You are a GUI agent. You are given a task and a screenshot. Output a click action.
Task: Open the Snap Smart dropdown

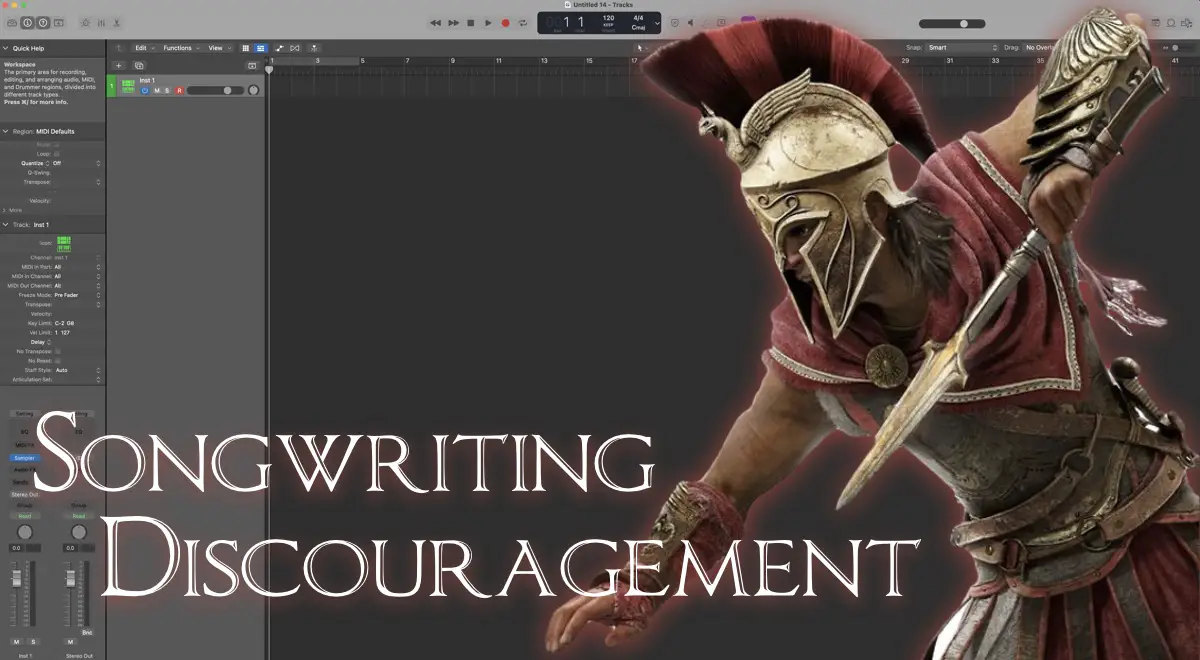pyautogui.click(x=962, y=48)
